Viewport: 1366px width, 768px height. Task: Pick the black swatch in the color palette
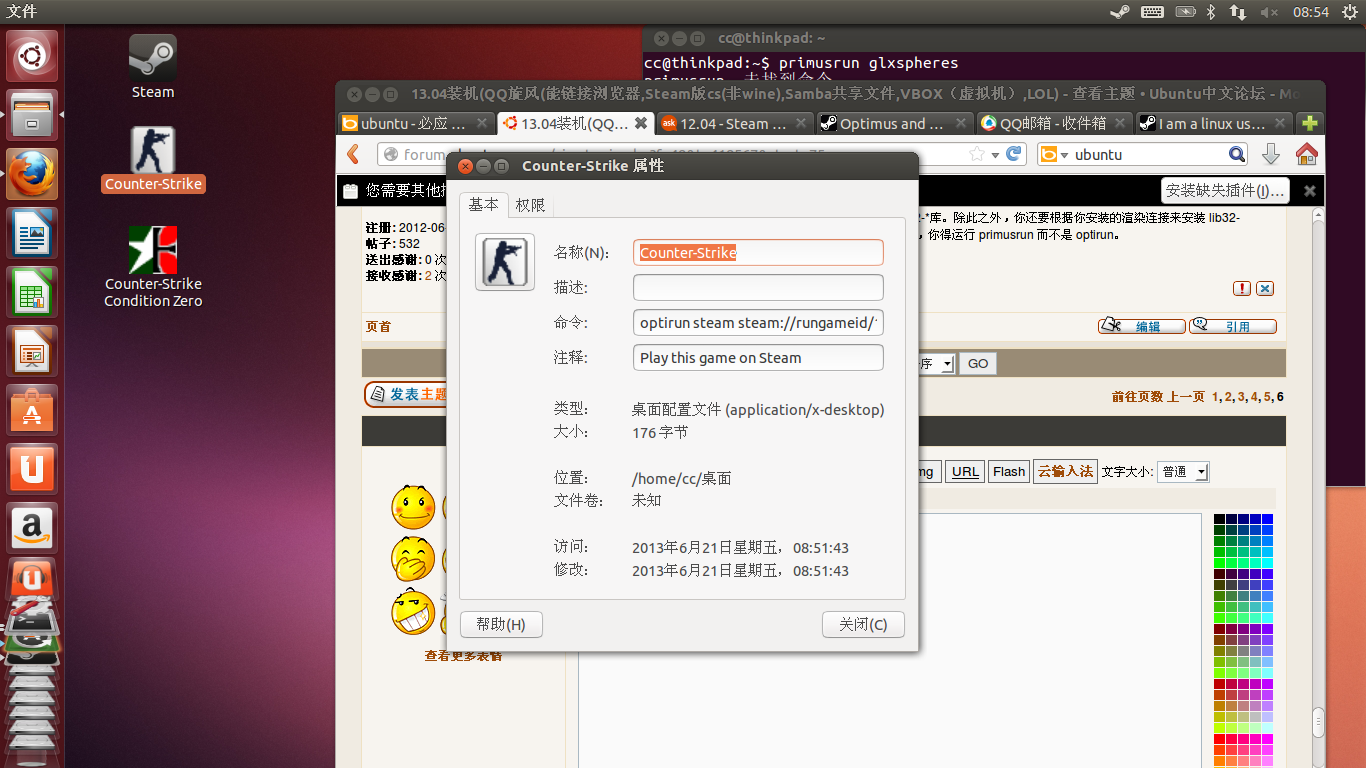(1219, 519)
